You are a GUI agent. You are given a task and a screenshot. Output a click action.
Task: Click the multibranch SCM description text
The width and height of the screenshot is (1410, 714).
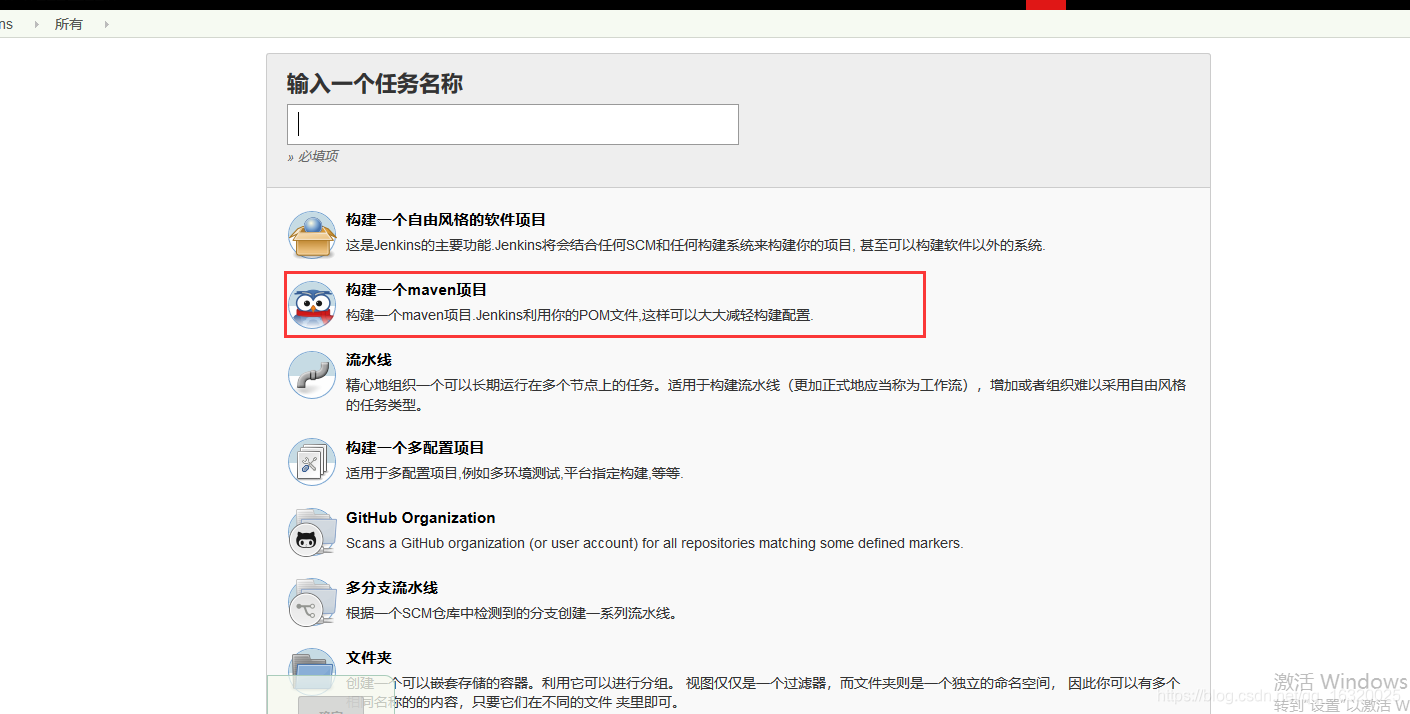point(512,613)
